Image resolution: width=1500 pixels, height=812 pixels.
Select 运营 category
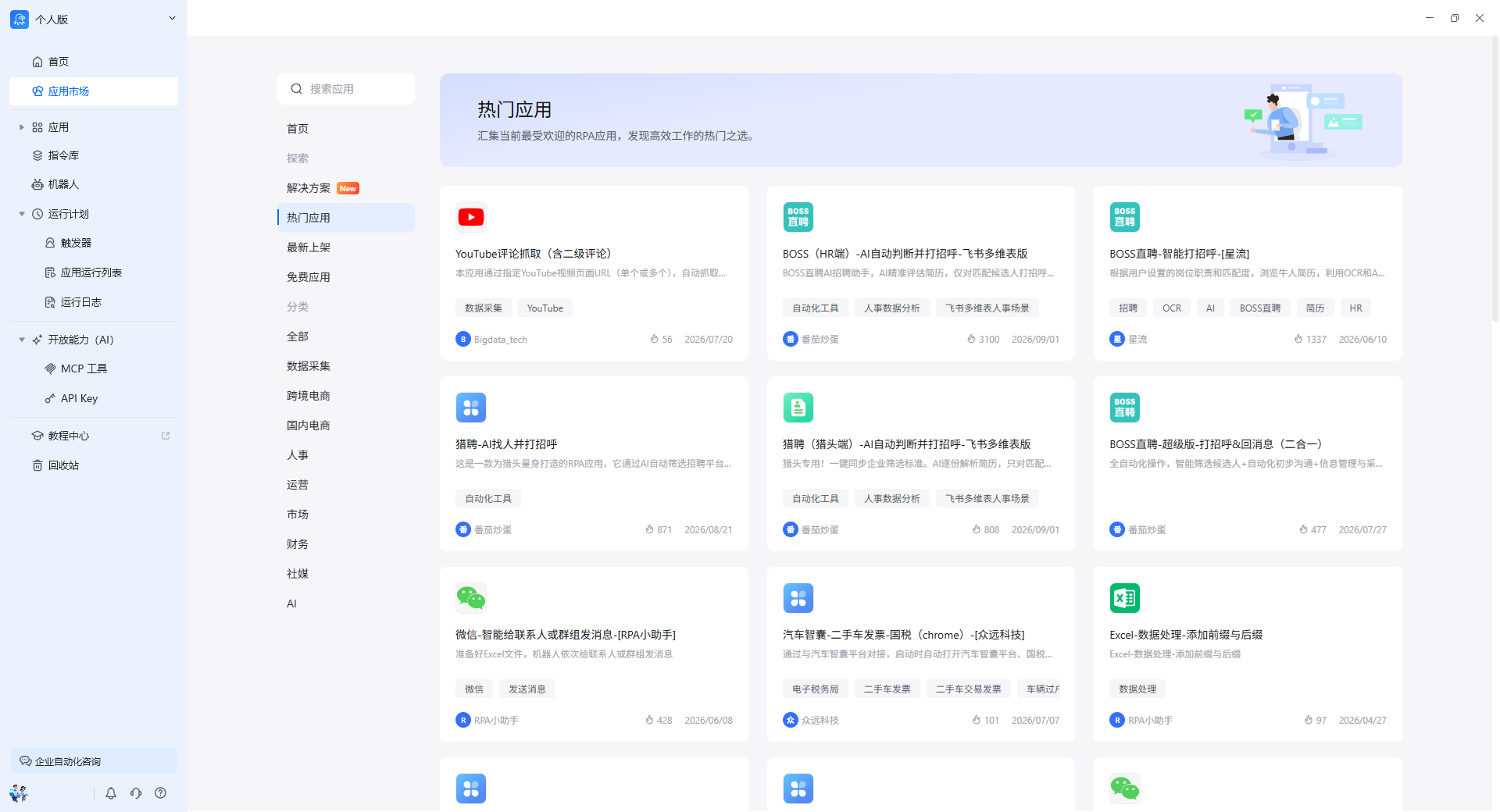click(x=346, y=485)
